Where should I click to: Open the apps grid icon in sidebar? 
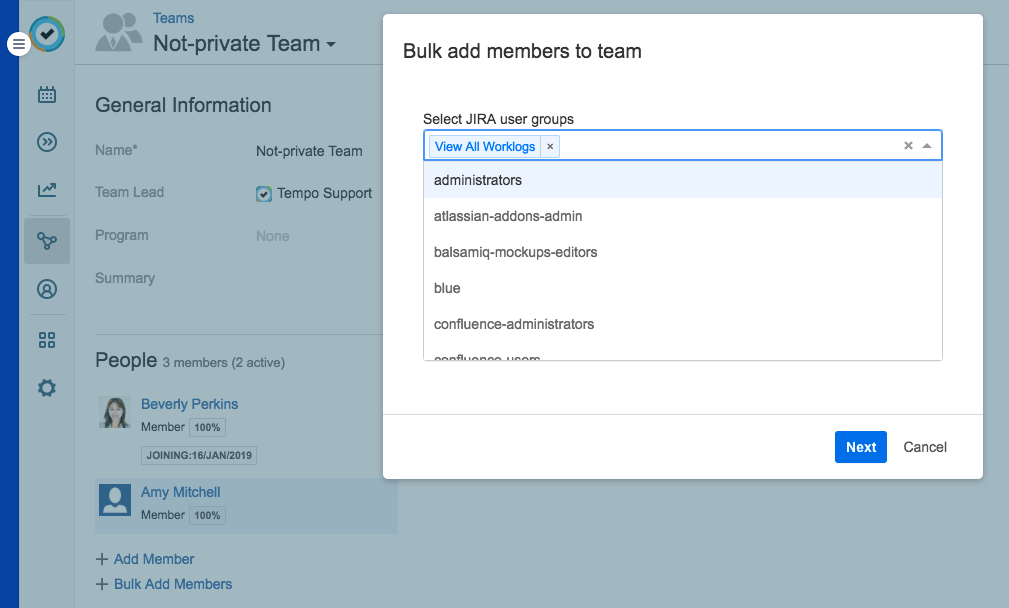[46, 340]
